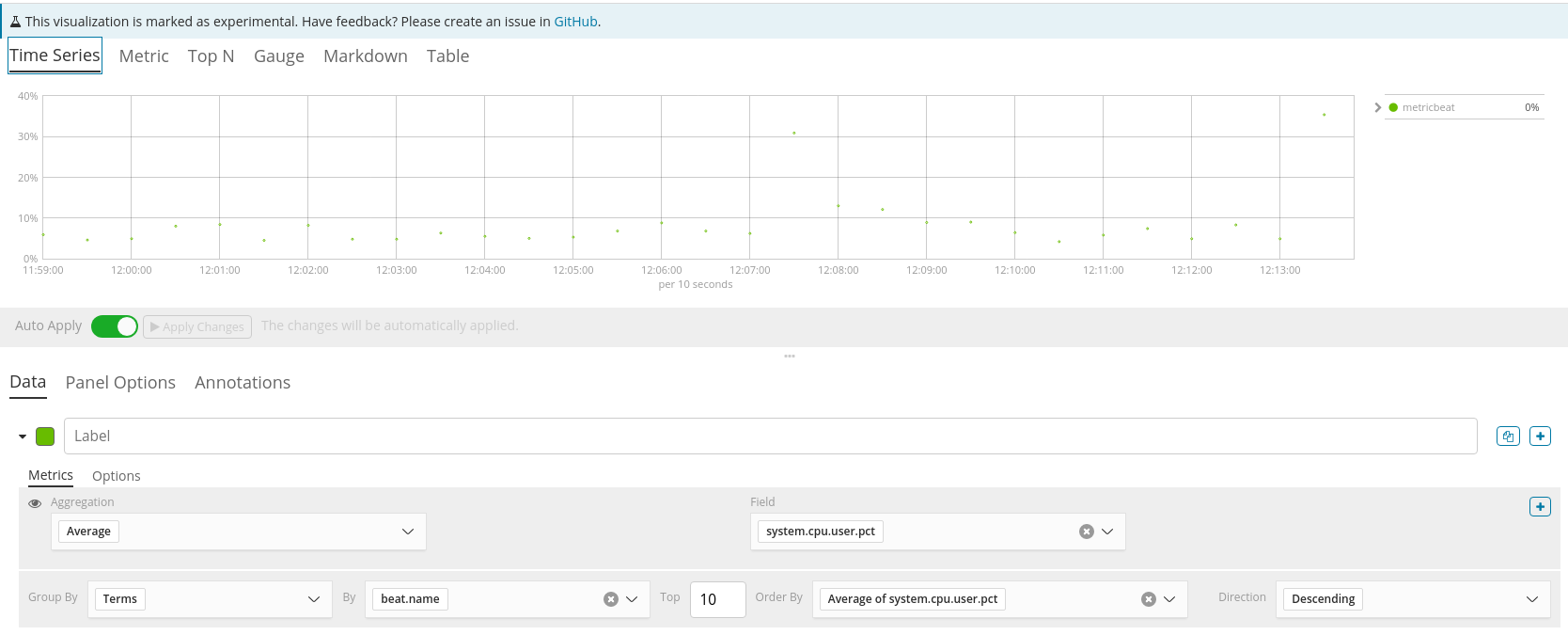Image resolution: width=1568 pixels, height=635 pixels.
Task: Collapse the series with caret arrow
Action: [23, 437]
